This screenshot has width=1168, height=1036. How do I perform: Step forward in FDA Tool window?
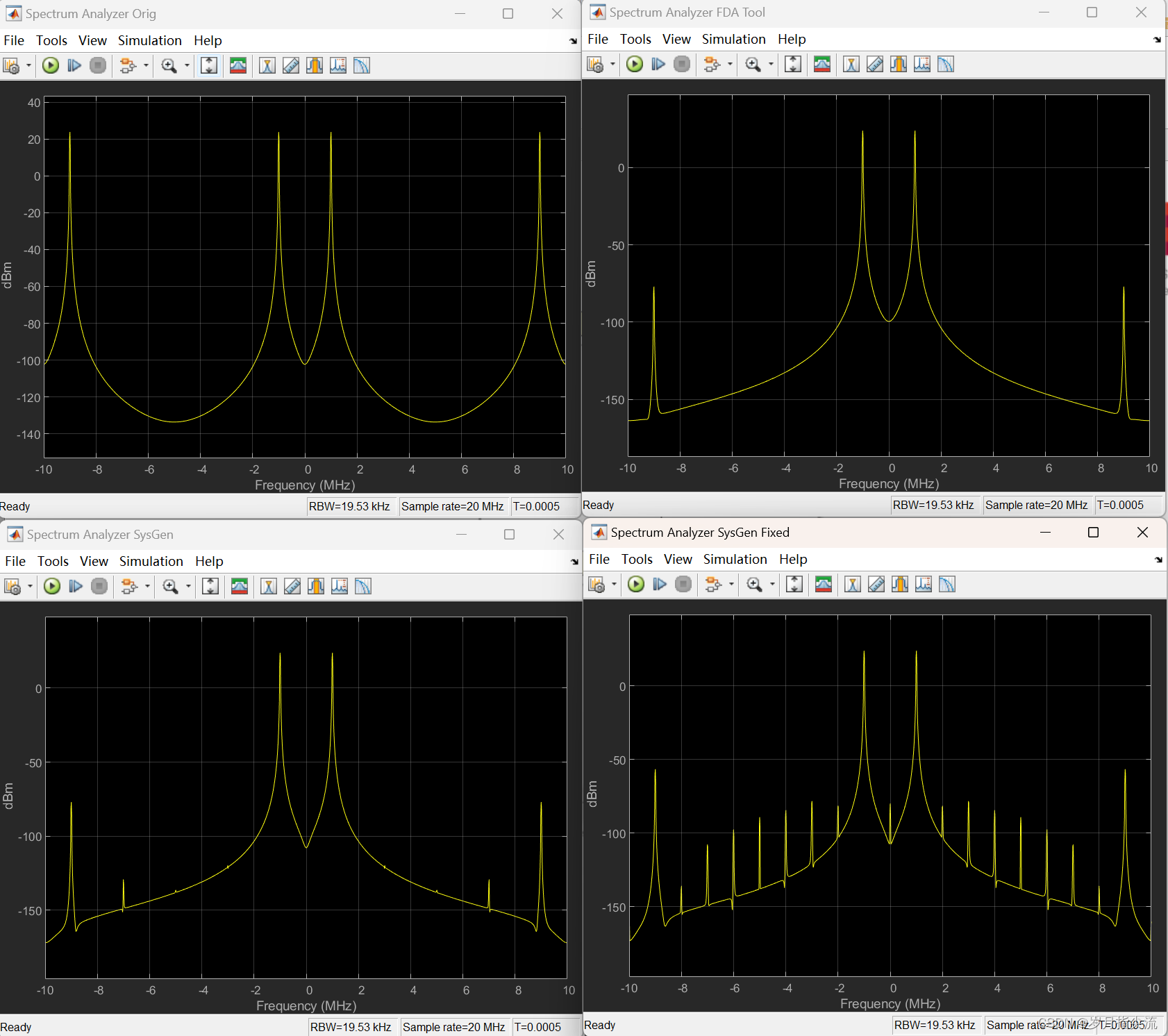658,64
